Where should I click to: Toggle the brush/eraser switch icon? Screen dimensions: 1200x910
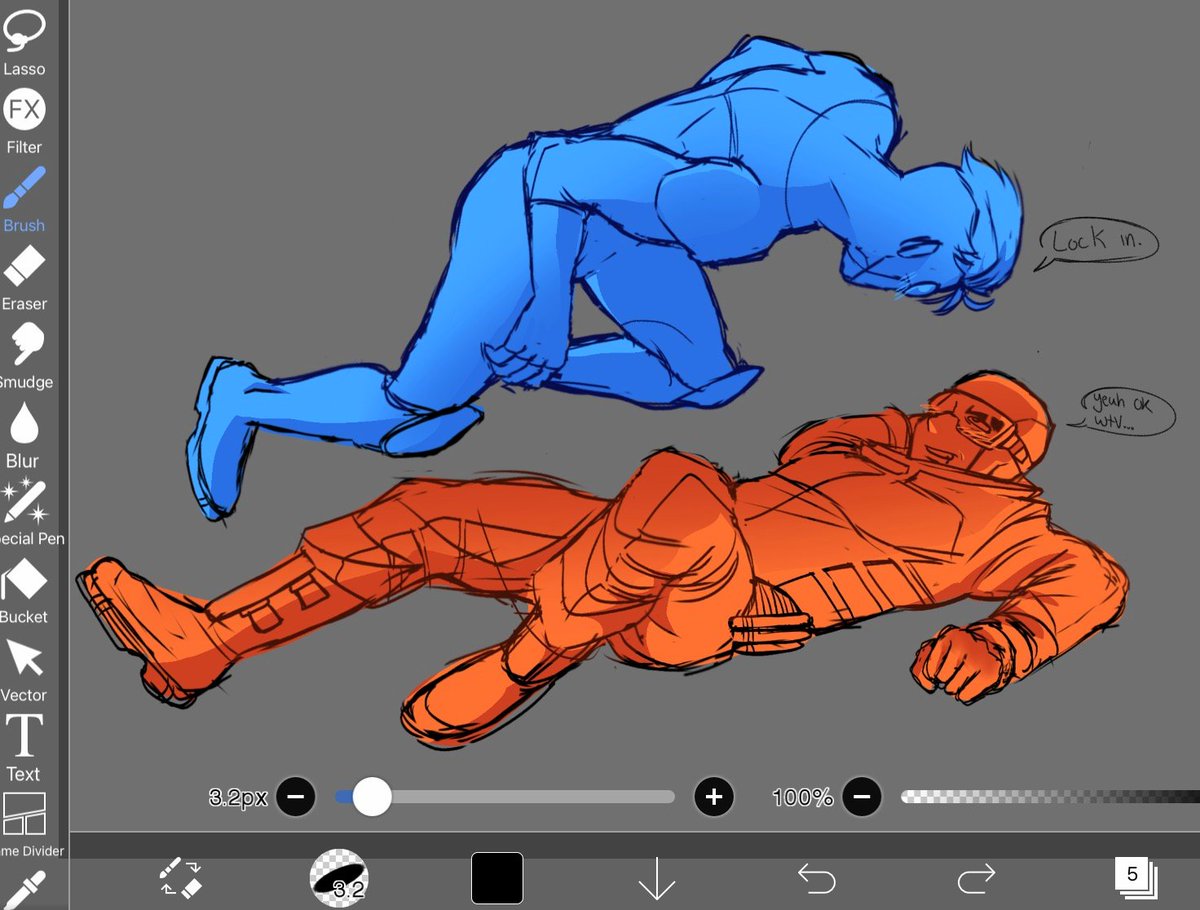pos(182,877)
